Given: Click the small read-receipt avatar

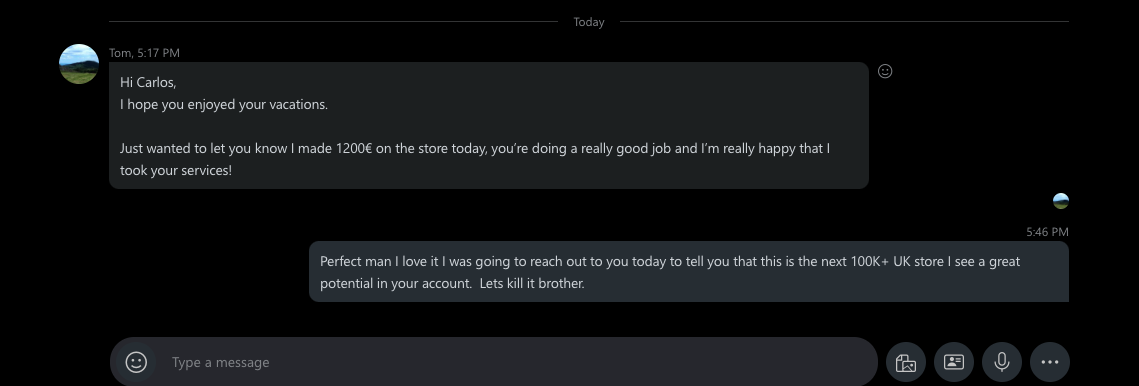Looking at the screenshot, I should [x=1061, y=201].
